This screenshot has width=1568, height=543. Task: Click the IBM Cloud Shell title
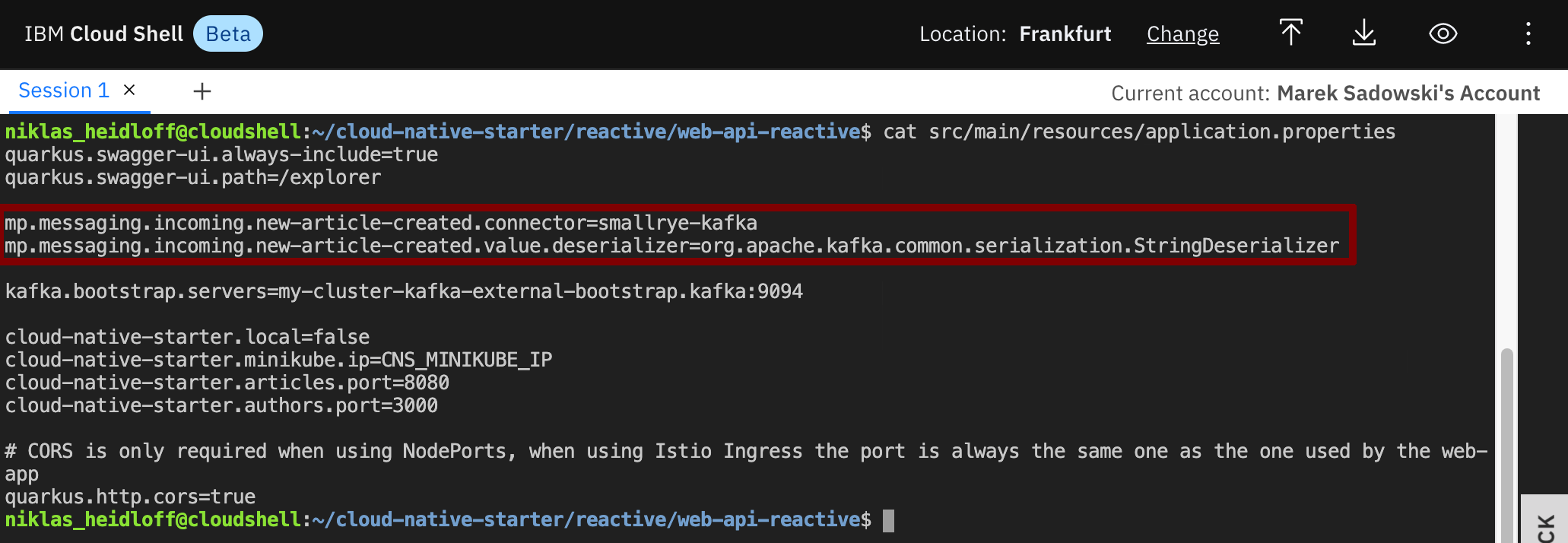point(103,34)
